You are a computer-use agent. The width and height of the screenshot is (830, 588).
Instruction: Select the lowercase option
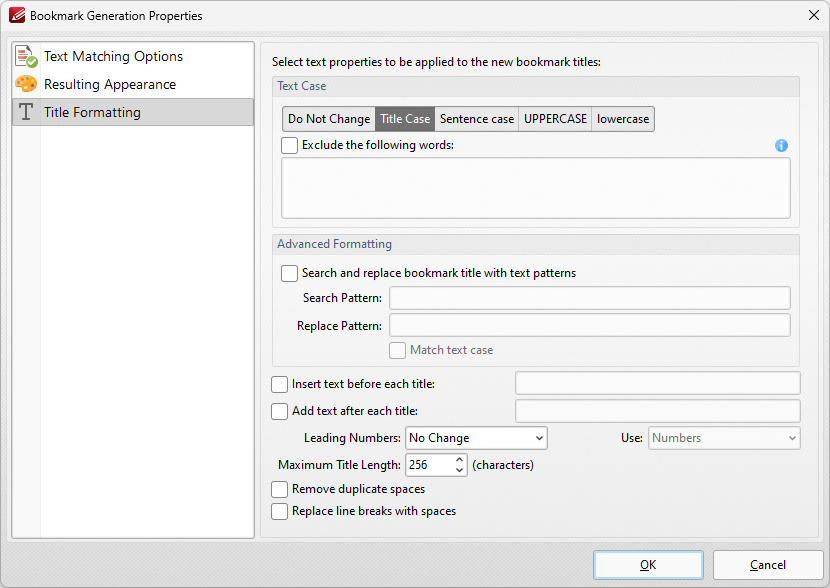point(623,119)
